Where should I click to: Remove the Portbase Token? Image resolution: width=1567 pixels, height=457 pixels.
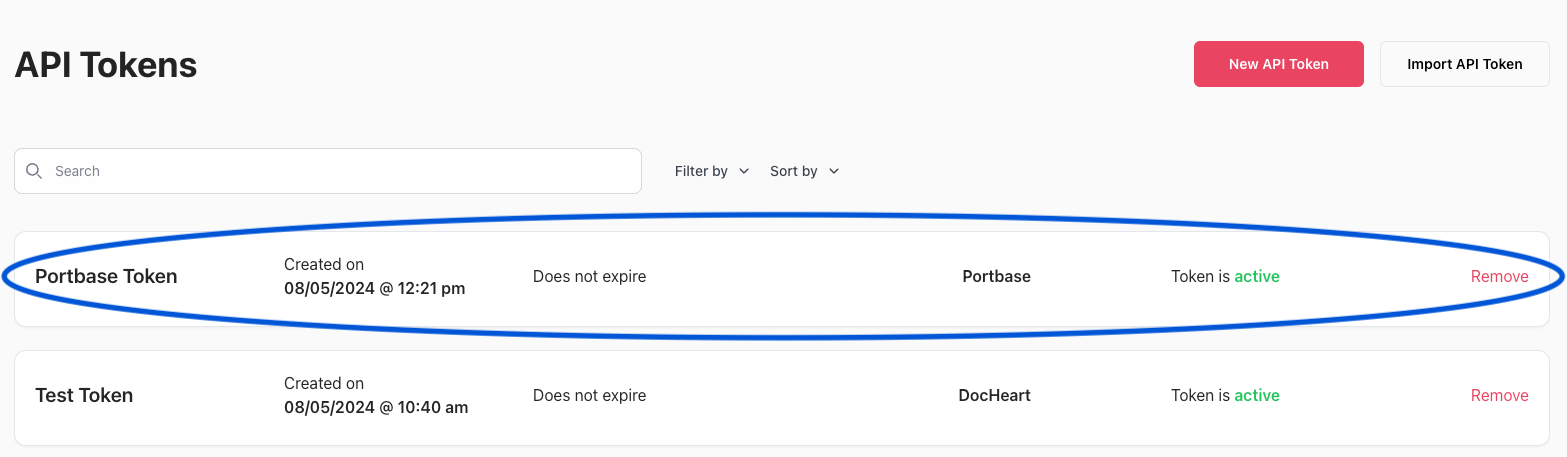(x=1499, y=277)
